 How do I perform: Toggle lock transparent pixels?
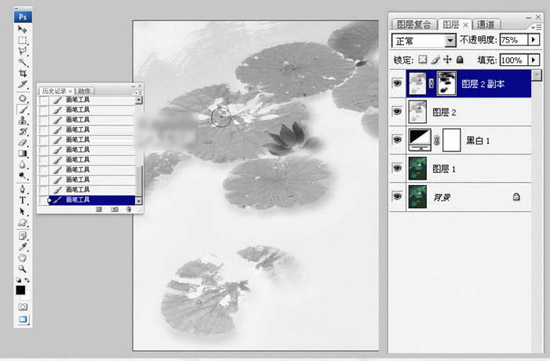click(423, 60)
